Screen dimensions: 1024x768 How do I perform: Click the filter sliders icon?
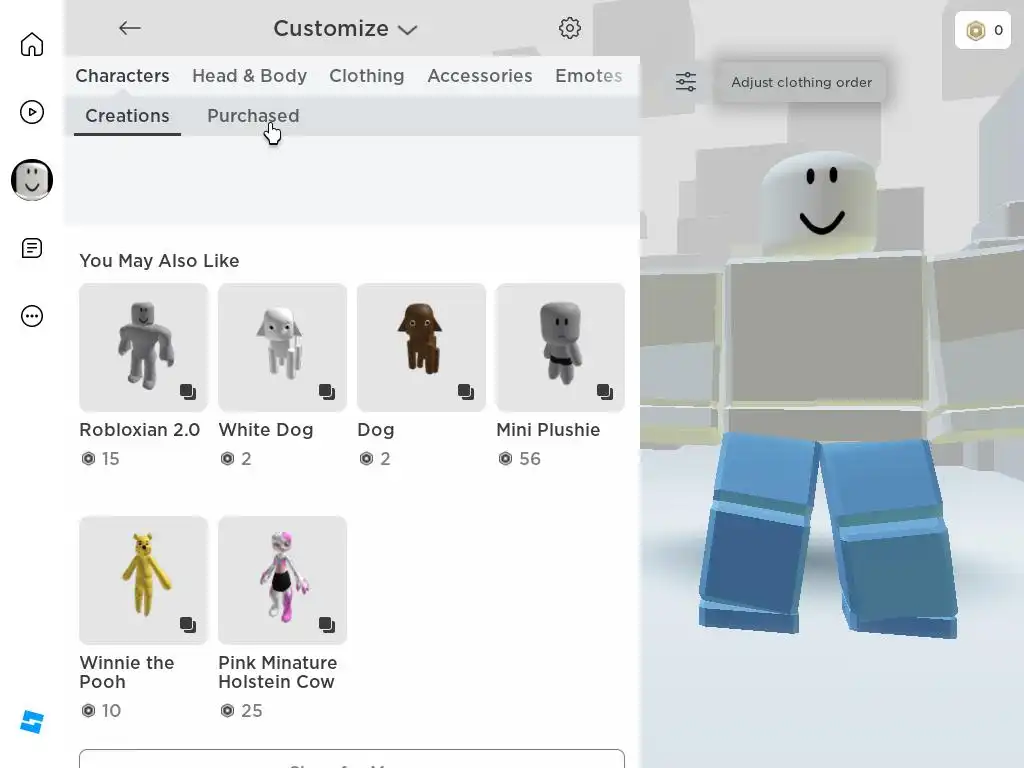coord(686,82)
